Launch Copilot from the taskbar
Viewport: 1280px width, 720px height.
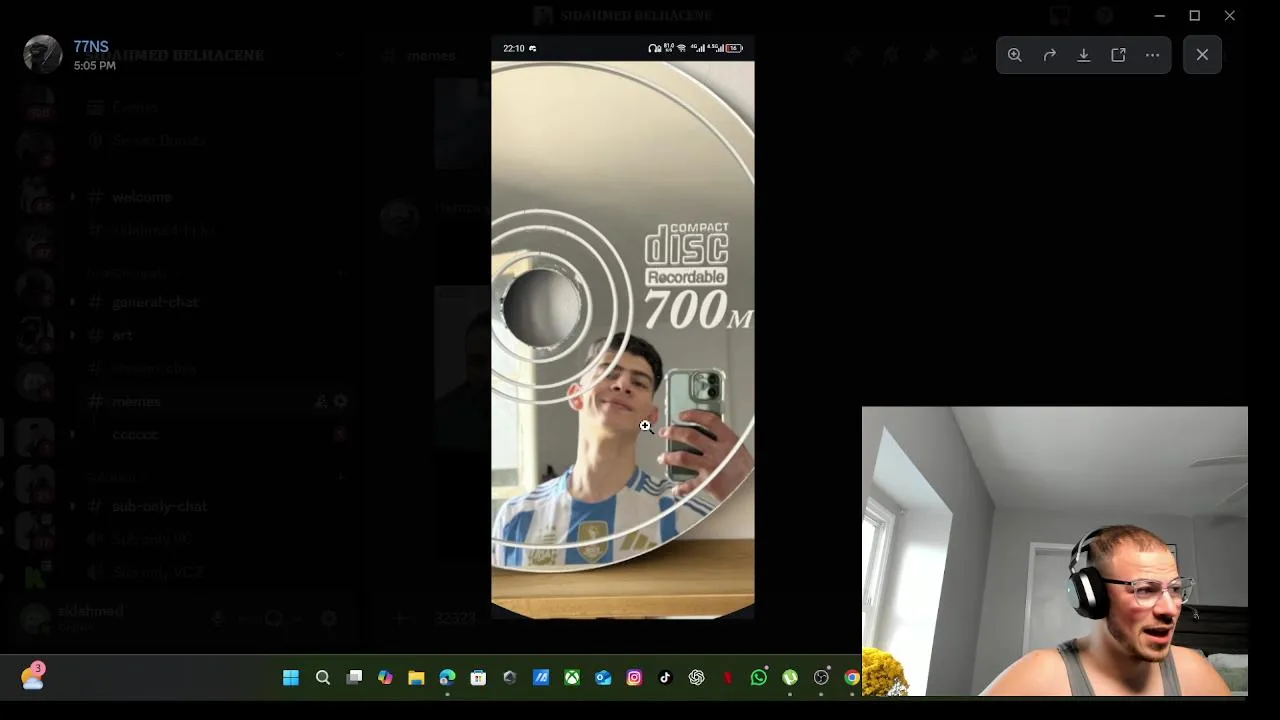(385, 678)
